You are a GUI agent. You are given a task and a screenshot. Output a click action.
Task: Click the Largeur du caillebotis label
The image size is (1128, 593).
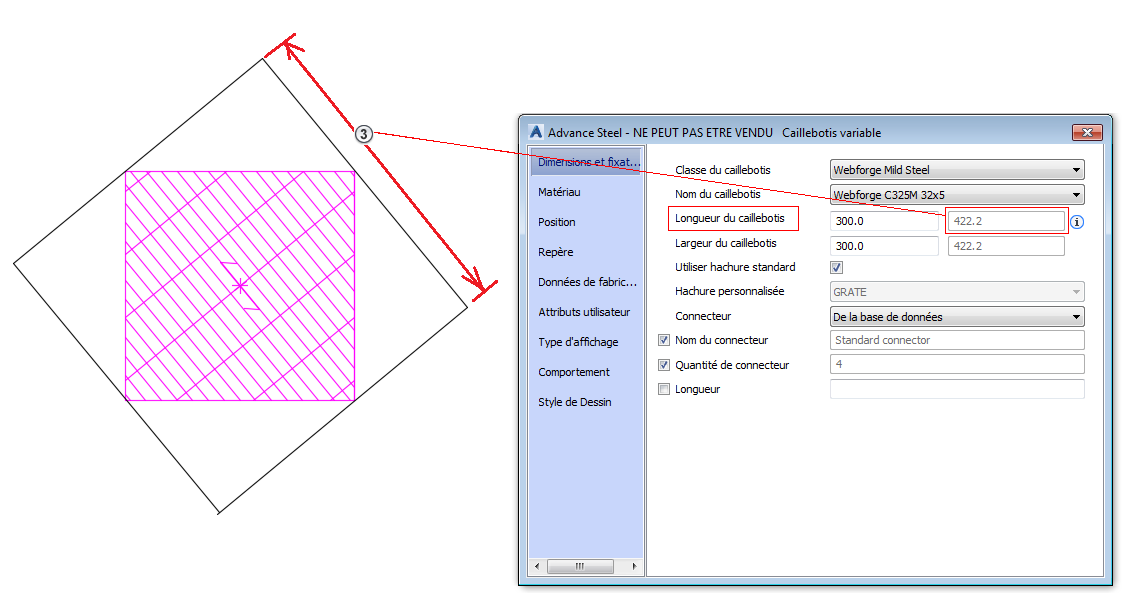pyautogui.click(x=725, y=243)
